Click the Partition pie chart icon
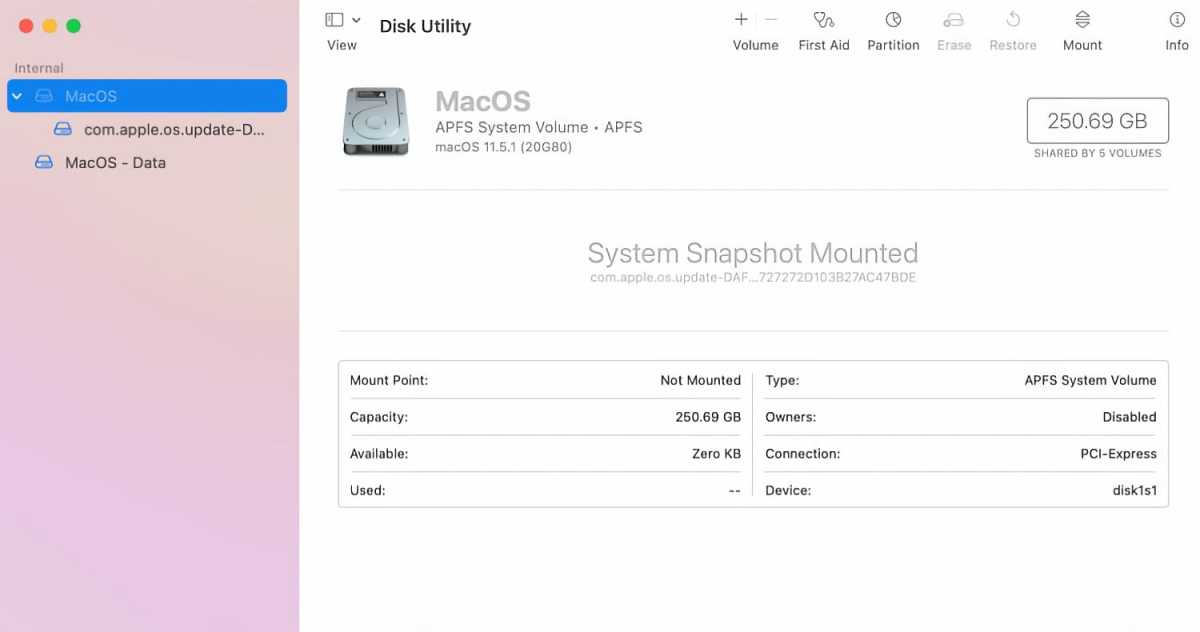The image size is (1200, 632). [893, 20]
